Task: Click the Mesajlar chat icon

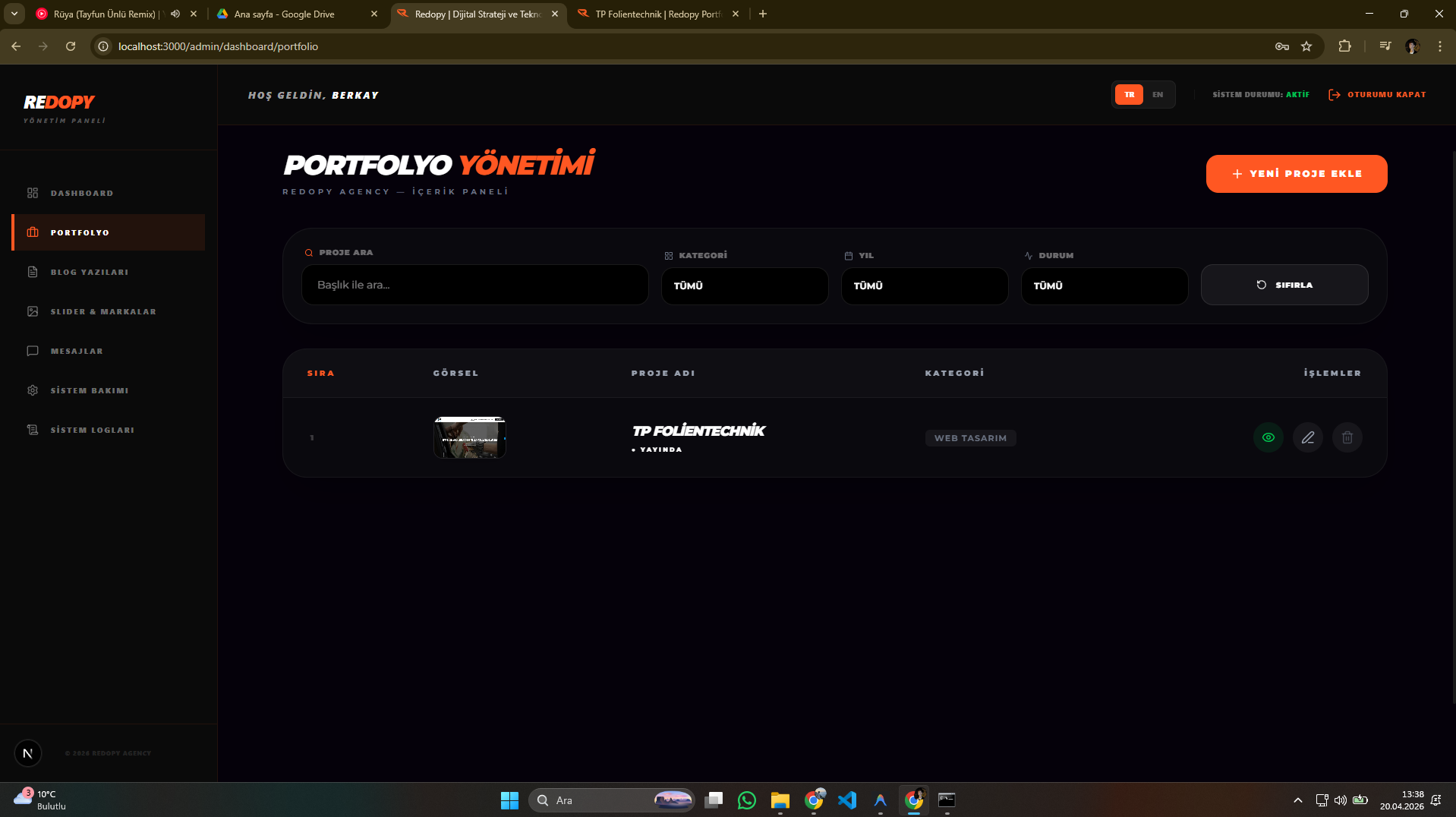Action: point(33,351)
